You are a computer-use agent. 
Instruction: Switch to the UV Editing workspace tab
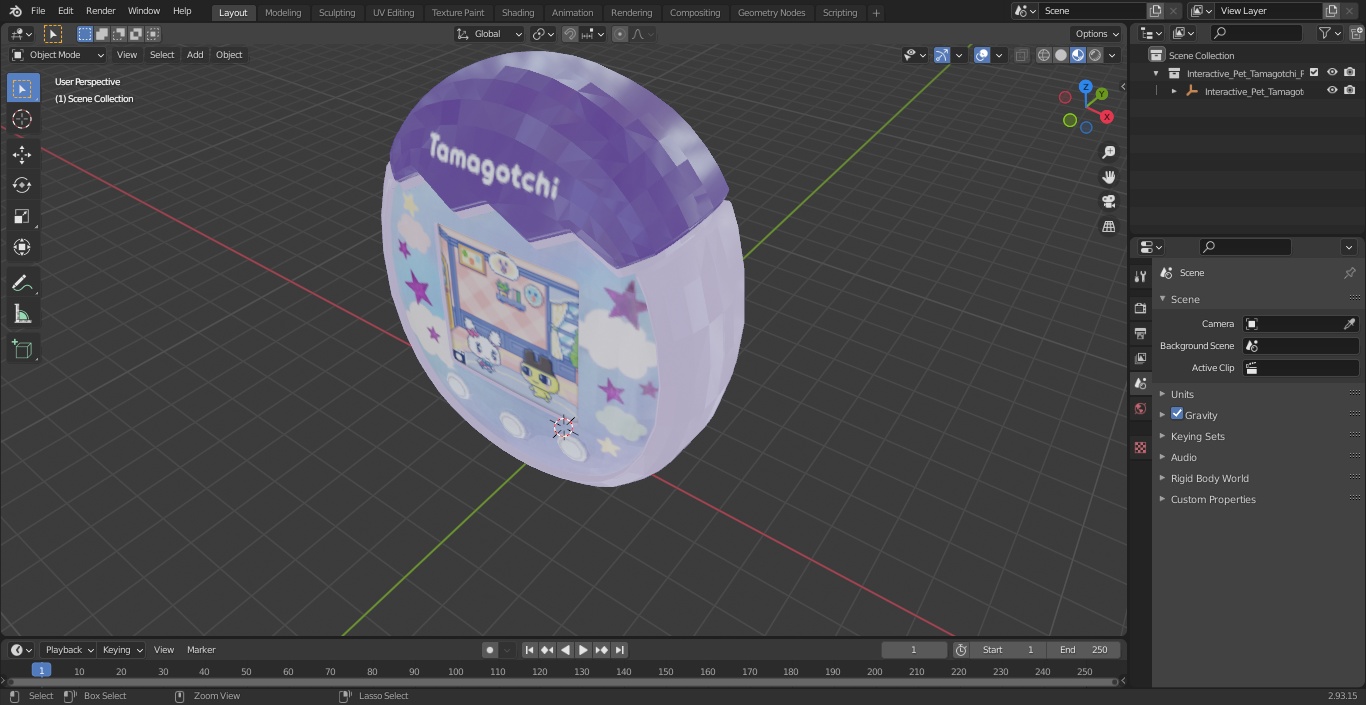(x=393, y=12)
